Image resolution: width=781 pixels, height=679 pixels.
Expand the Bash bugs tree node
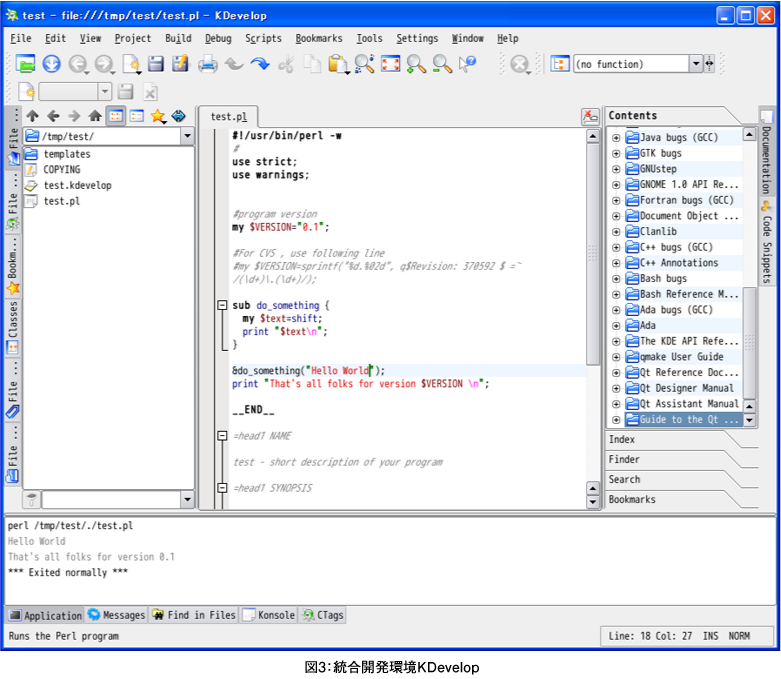click(x=616, y=279)
